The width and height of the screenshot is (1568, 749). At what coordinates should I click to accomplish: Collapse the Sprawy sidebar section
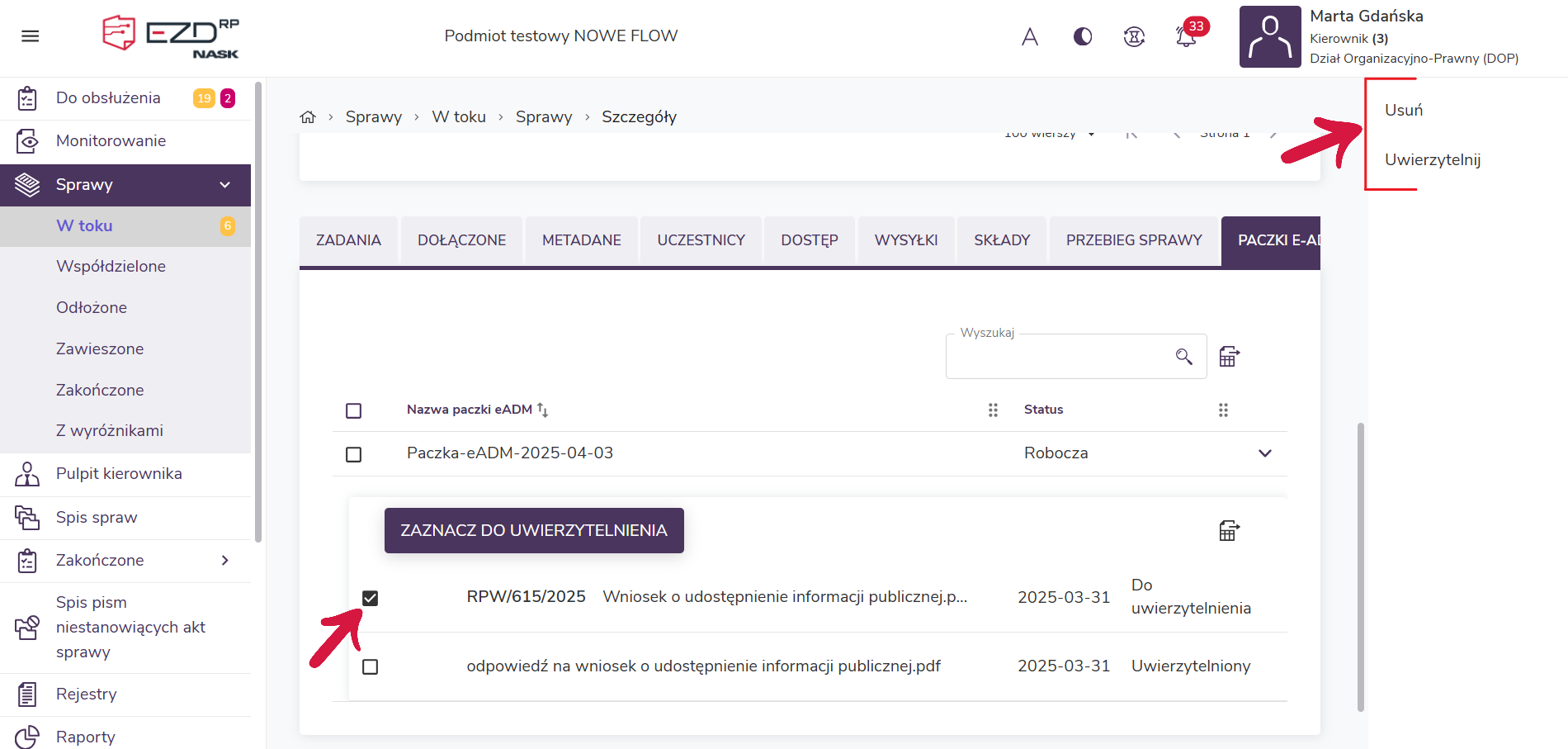coord(224,185)
